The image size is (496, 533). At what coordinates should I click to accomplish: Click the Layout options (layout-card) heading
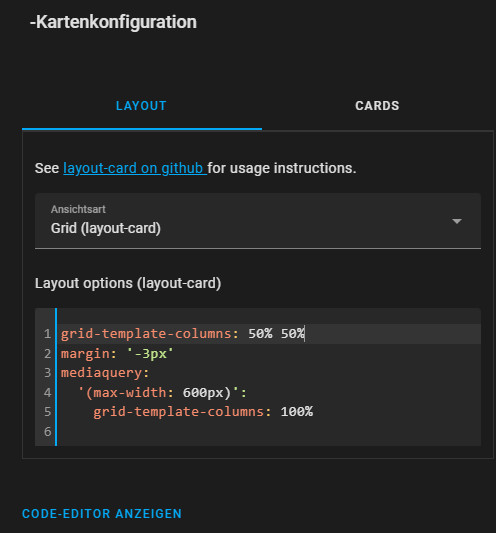click(x=128, y=283)
